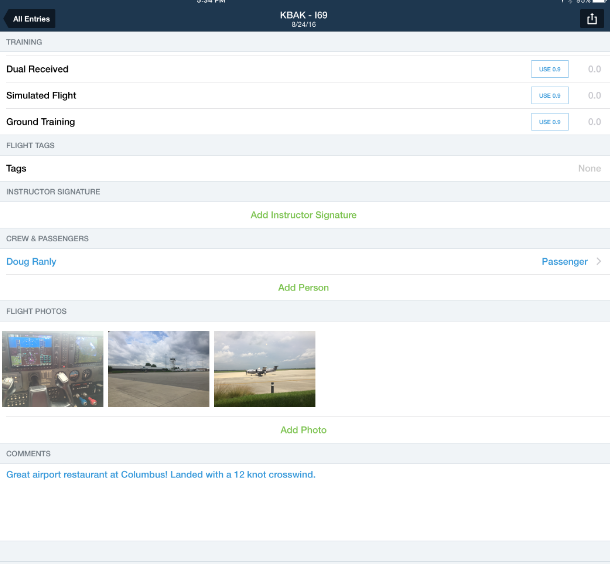This screenshot has height=564, width=610.
Task: Select the Simulated Flight label
Action: [41, 96]
